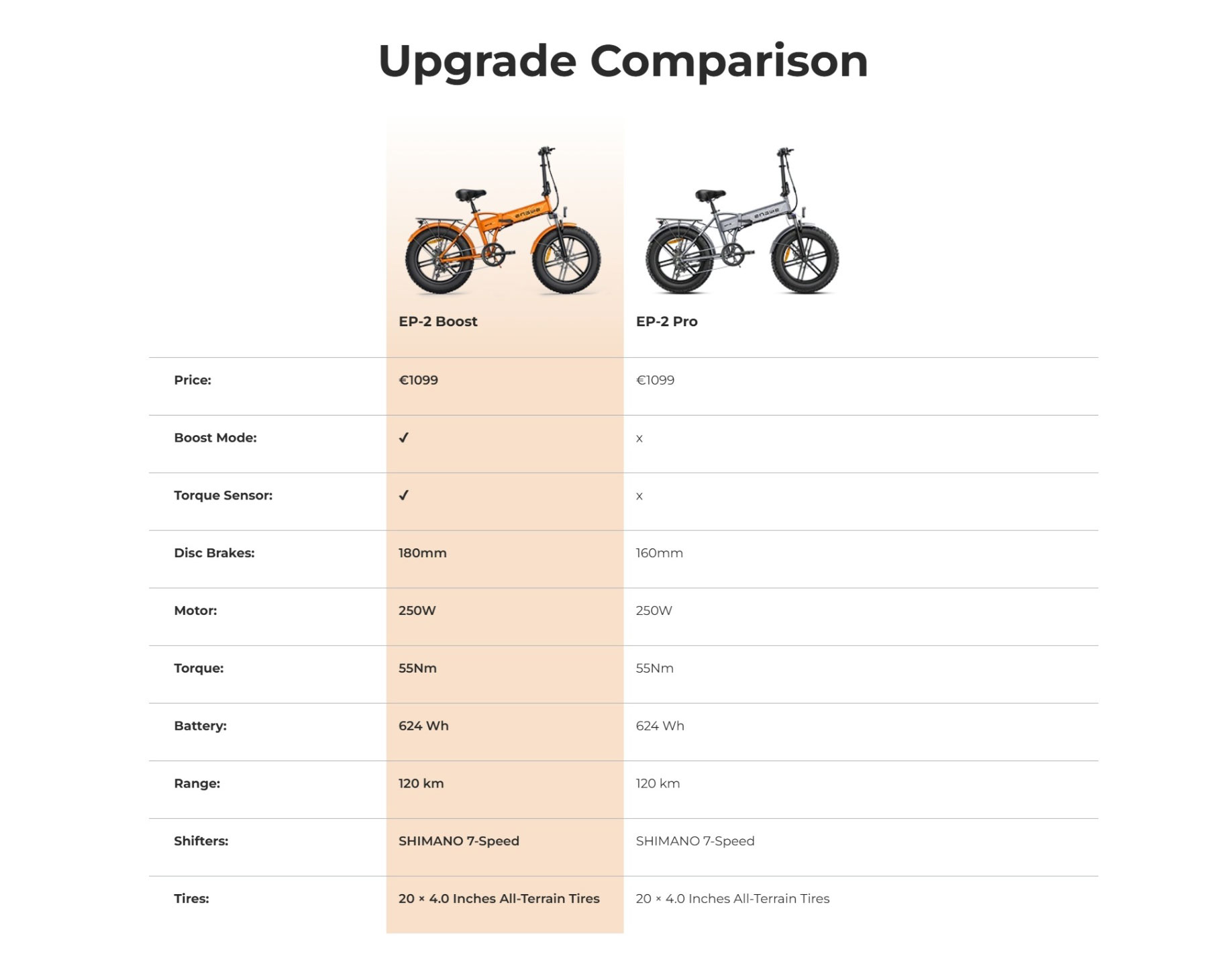
Task: Click the Torque Sensor x mark for EP-2 Pro
Action: point(639,496)
